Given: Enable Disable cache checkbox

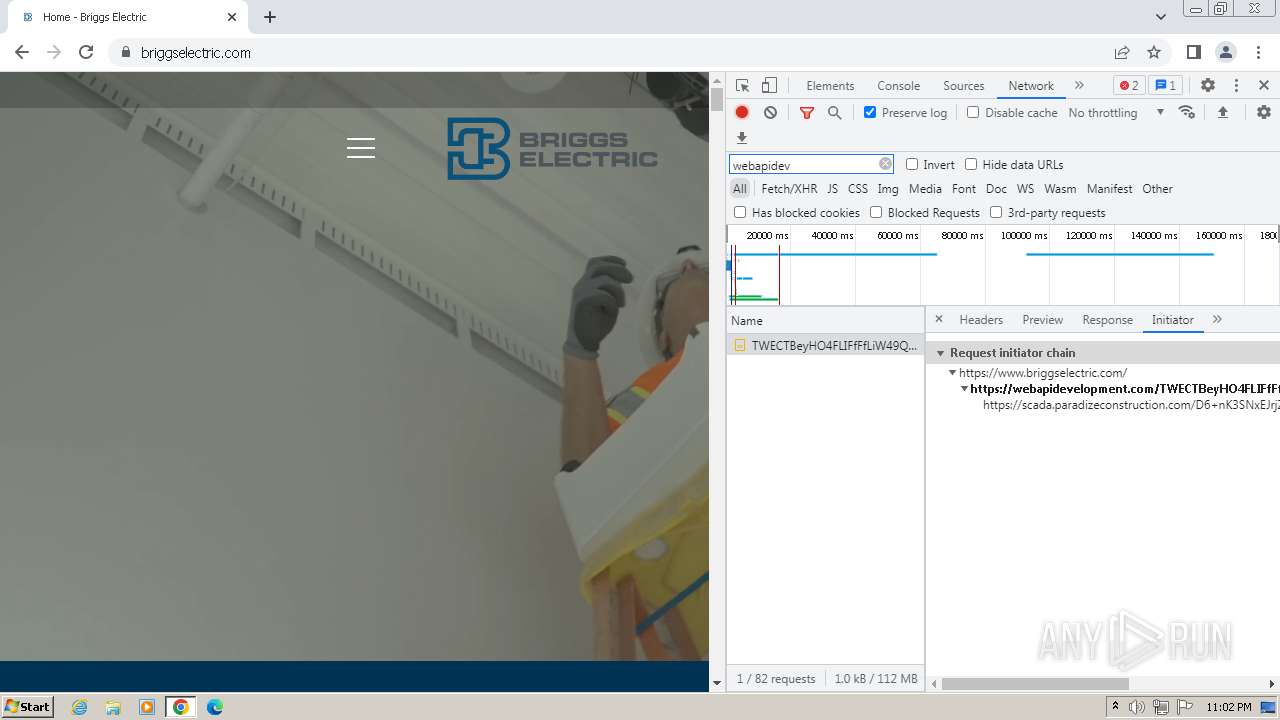Looking at the screenshot, I should pos(973,112).
